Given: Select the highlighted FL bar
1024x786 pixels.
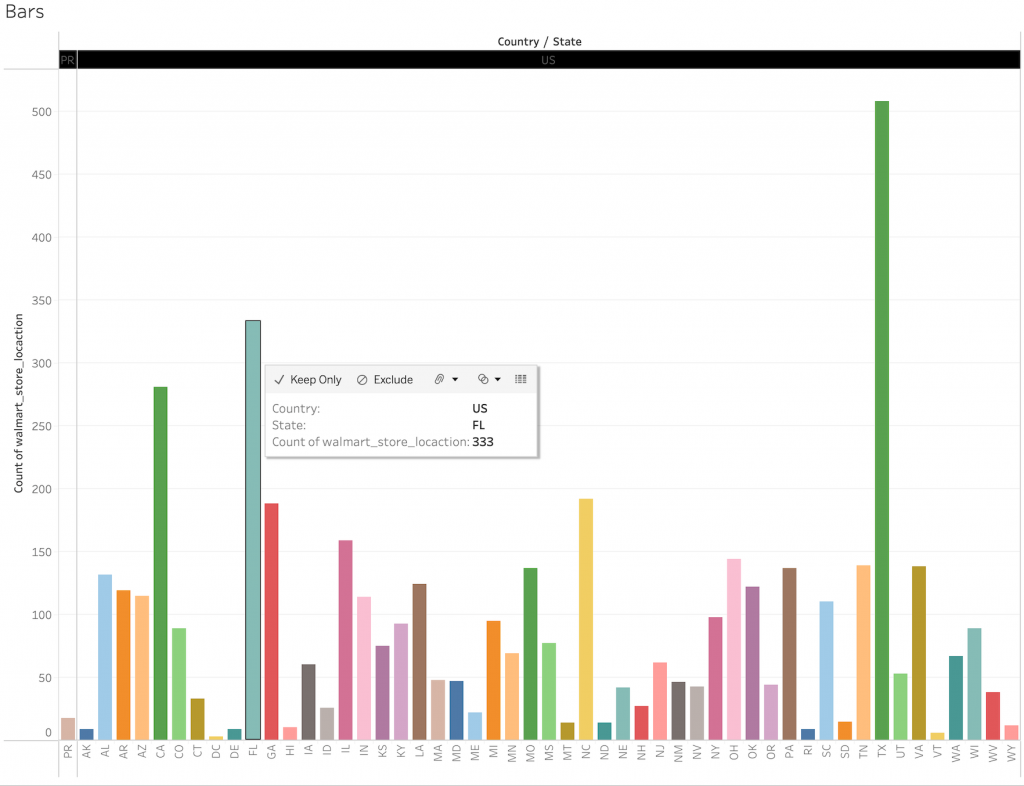Looking at the screenshot, I should click(x=253, y=530).
